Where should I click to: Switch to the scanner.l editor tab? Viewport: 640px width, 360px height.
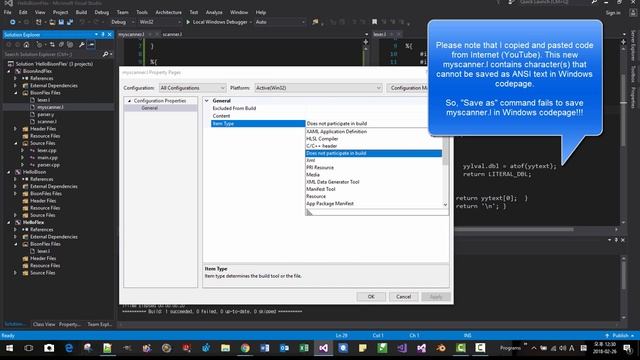[x=172, y=34]
